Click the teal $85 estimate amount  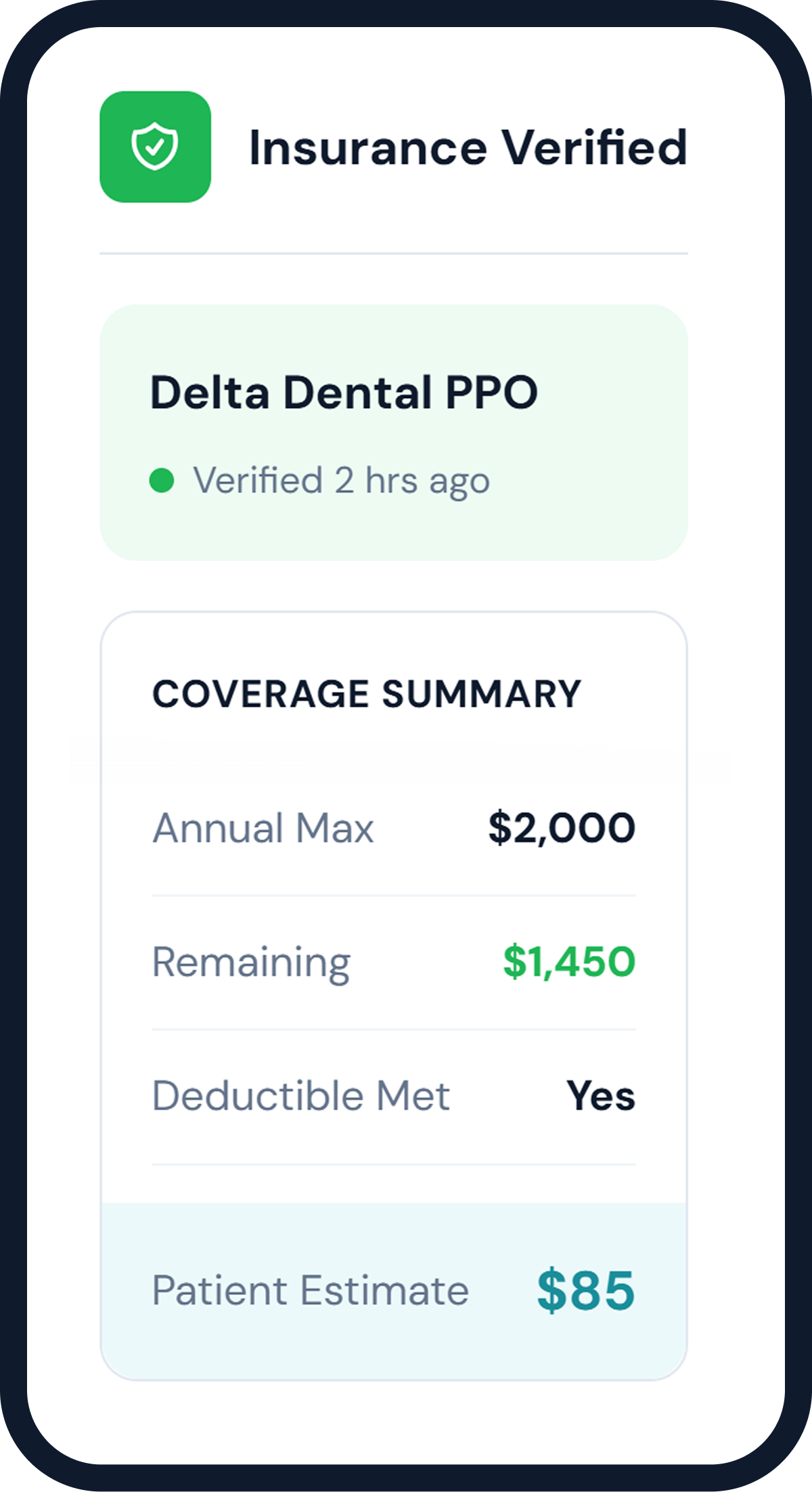pos(585,1290)
